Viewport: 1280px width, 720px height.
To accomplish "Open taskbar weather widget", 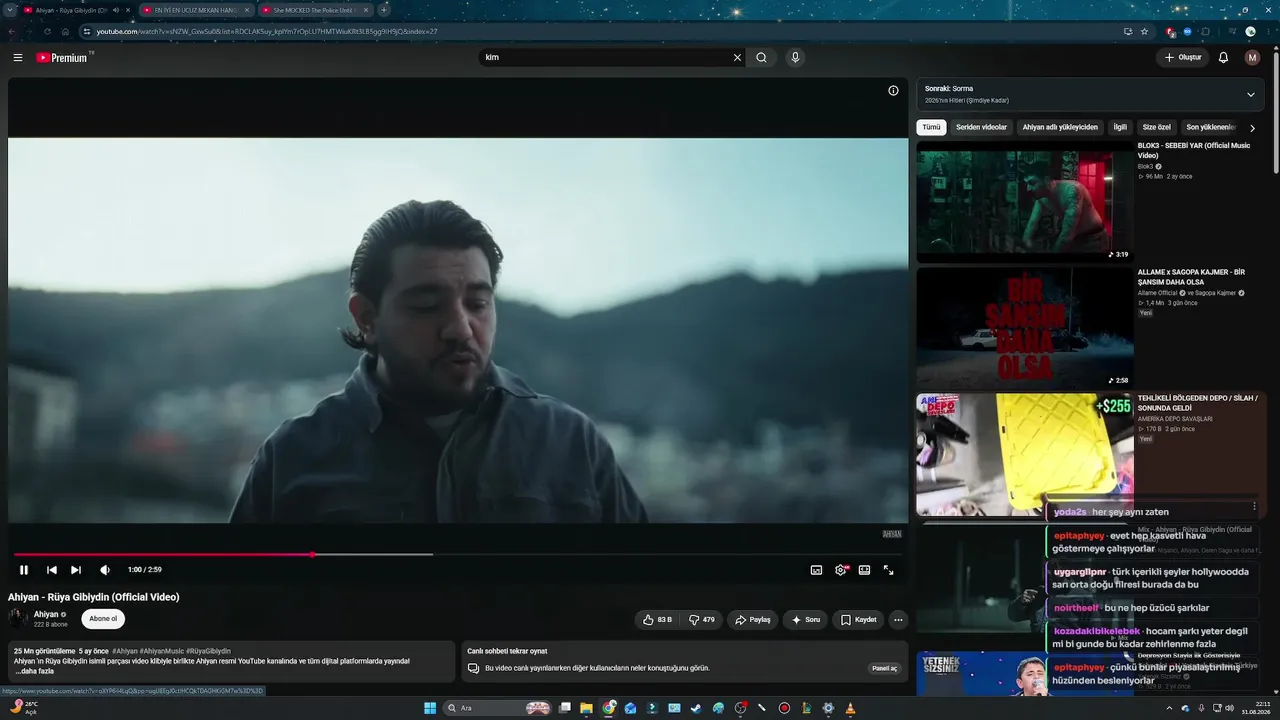I will coord(24,708).
